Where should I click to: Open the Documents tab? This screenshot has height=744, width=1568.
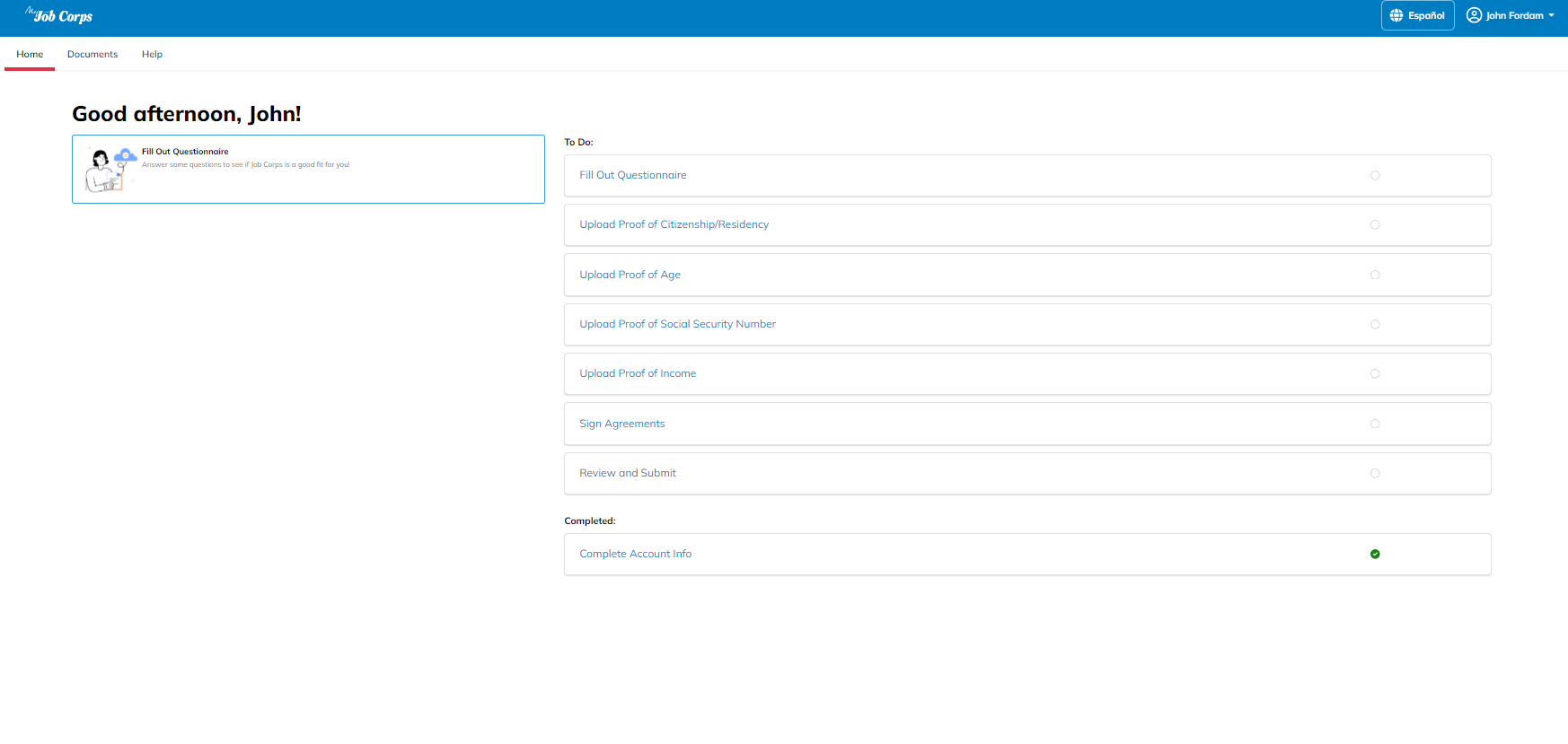click(x=92, y=55)
